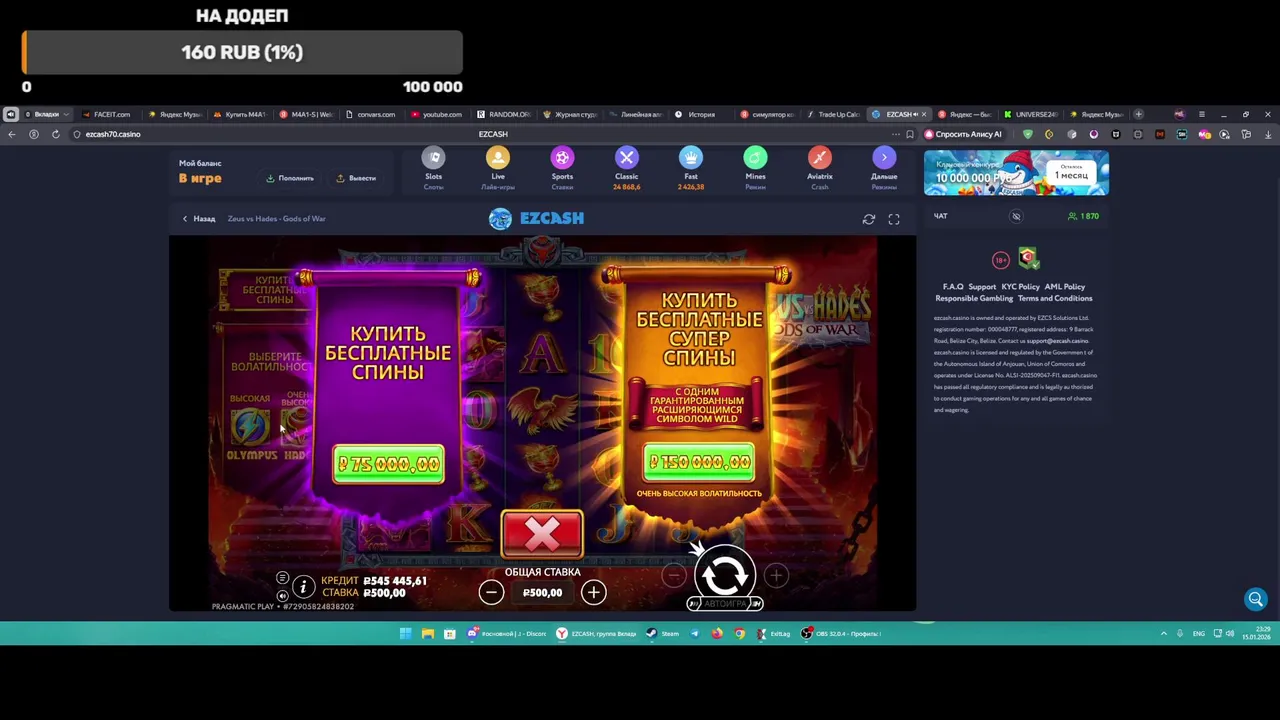
Task: Switch the game to fullscreen
Action: [x=894, y=219]
